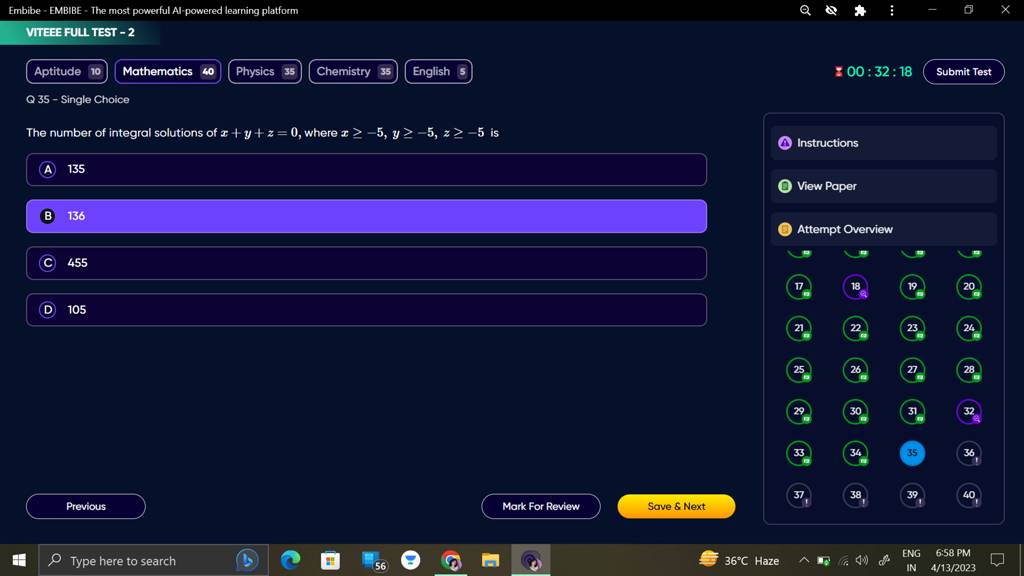Select answer option A, 135
Image resolution: width=1024 pixels, height=576 pixels.
pos(366,169)
